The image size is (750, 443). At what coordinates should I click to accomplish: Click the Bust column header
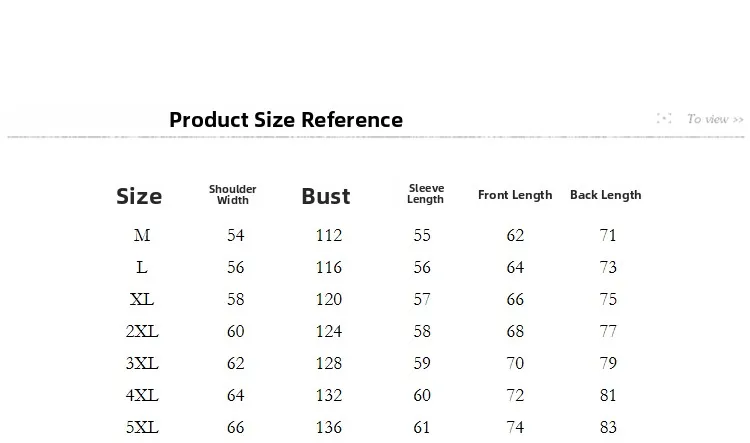click(326, 196)
